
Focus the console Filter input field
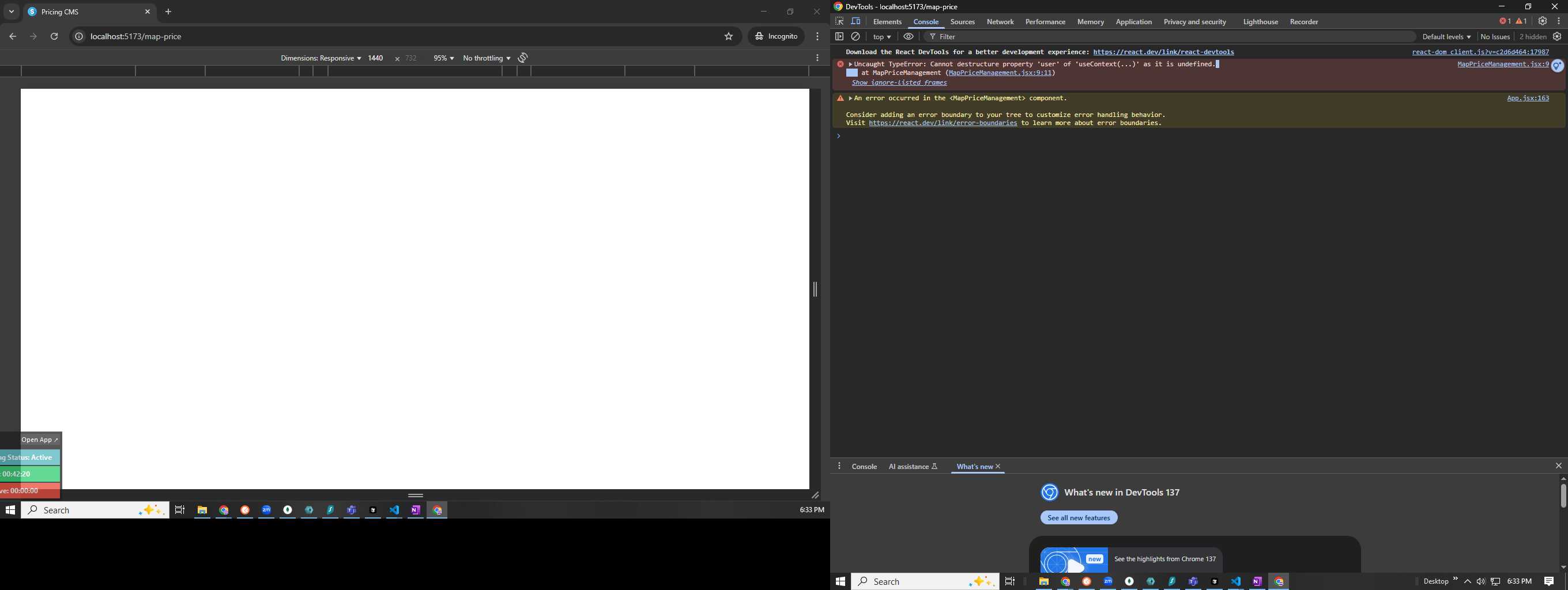1169,37
